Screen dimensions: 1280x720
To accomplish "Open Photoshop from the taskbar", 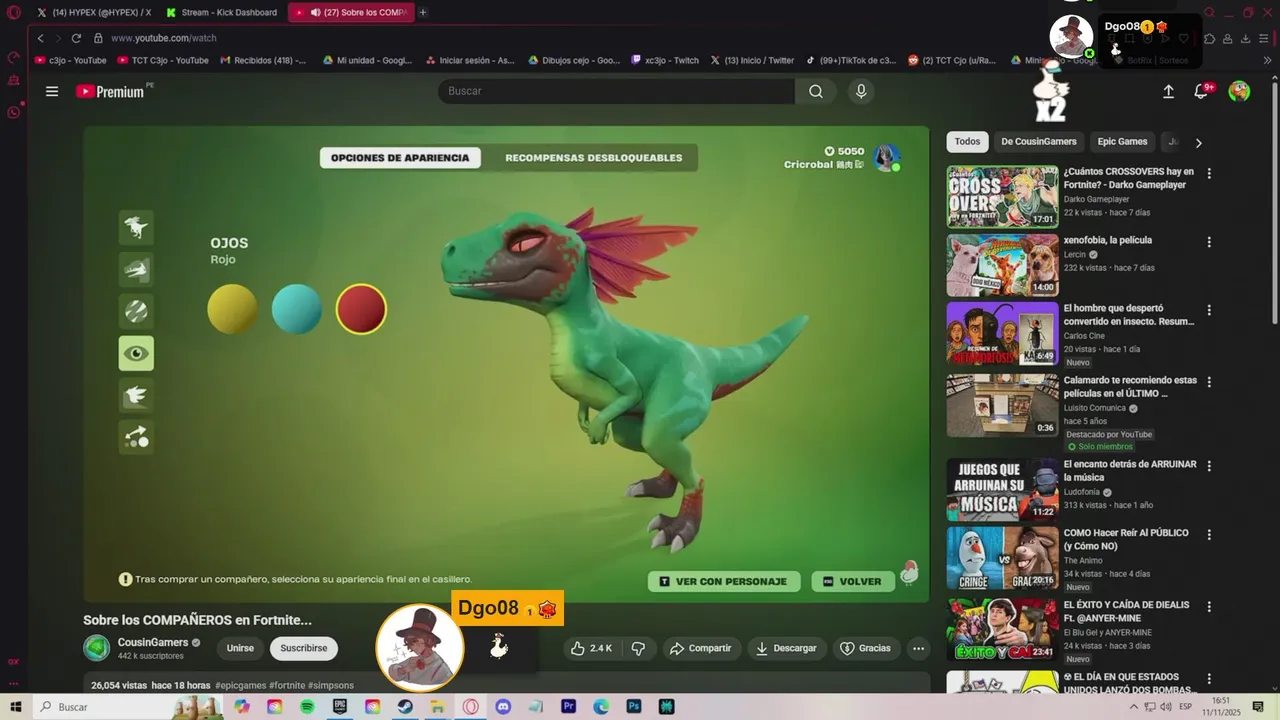I will 633,707.
